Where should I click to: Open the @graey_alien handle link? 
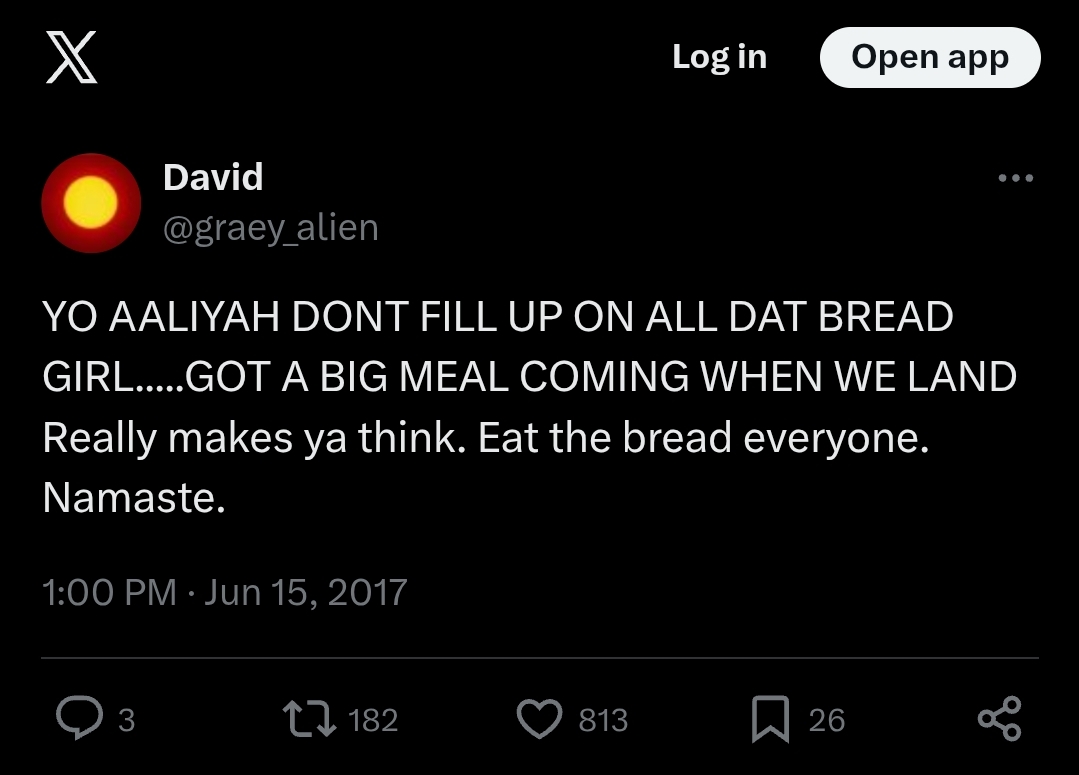(270, 228)
